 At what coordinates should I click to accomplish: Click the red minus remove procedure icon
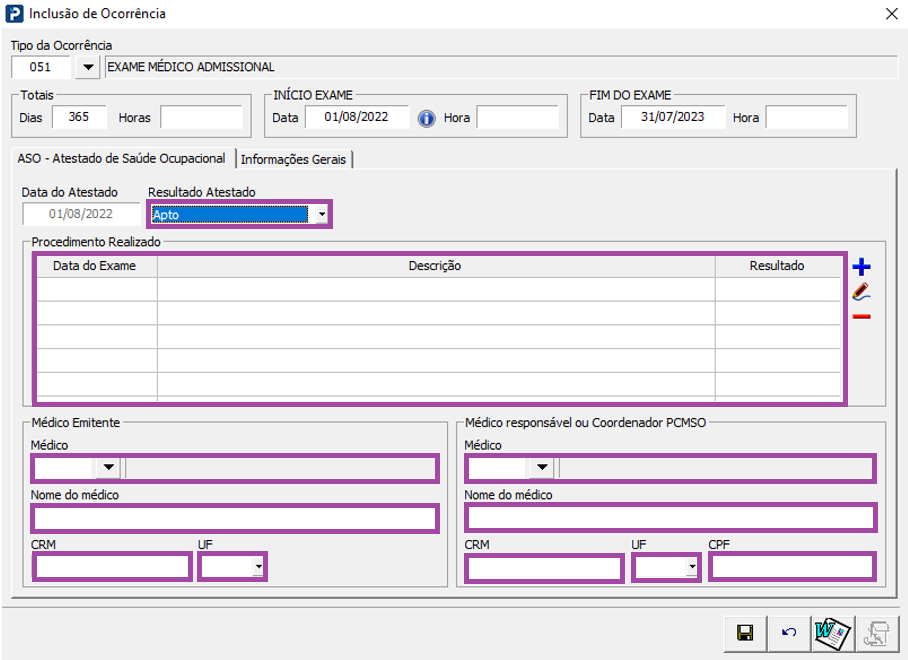pyautogui.click(x=861, y=317)
